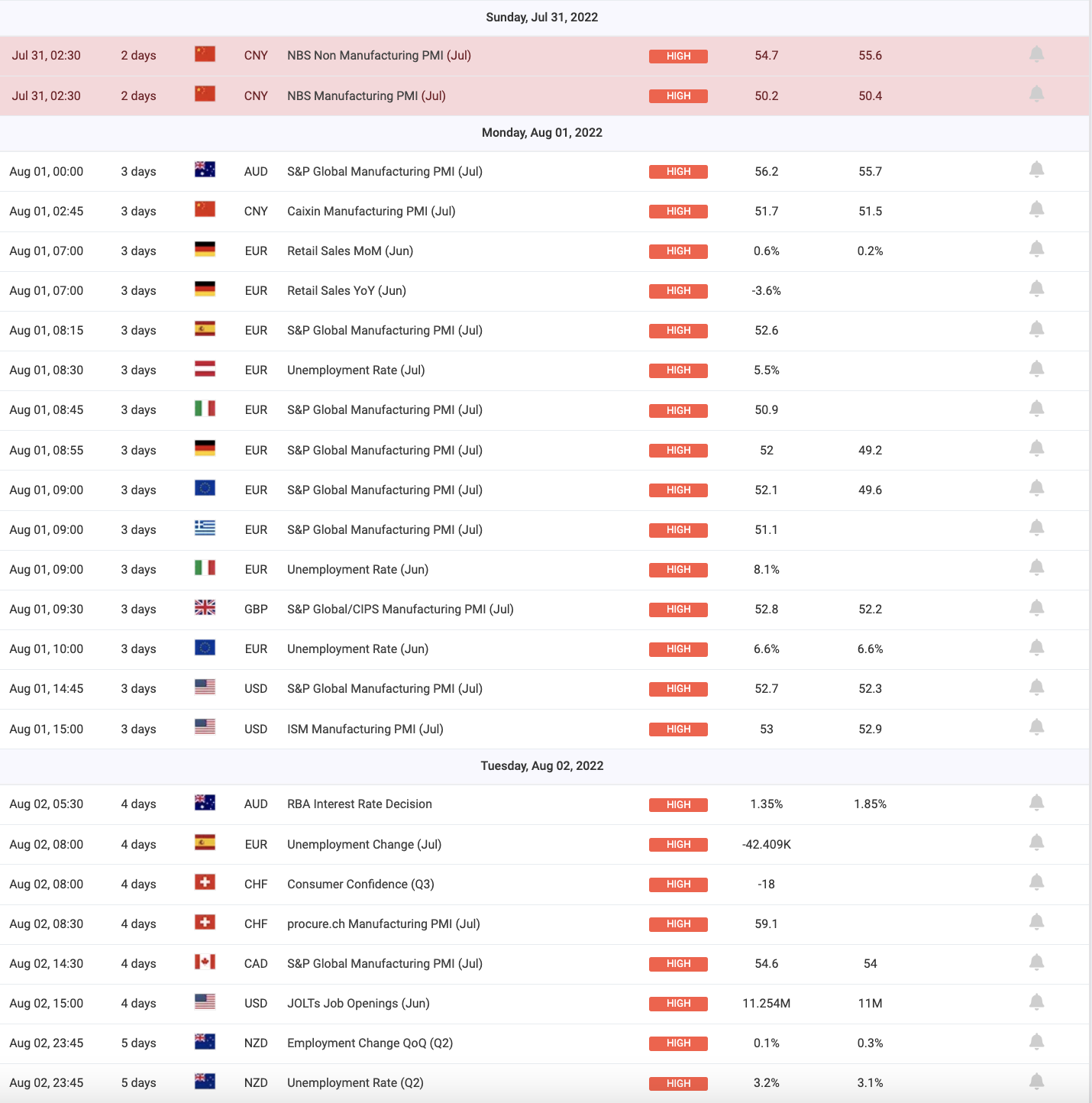Click UK flag in GBP row
The image size is (1092, 1103).
point(205,608)
